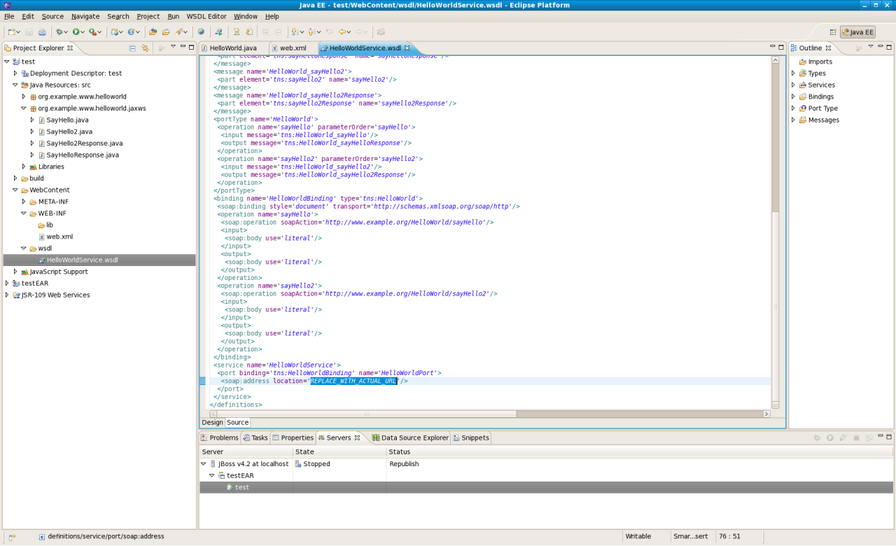Select web.xml in the project tree
This screenshot has height=546, width=896.
click(x=59, y=237)
